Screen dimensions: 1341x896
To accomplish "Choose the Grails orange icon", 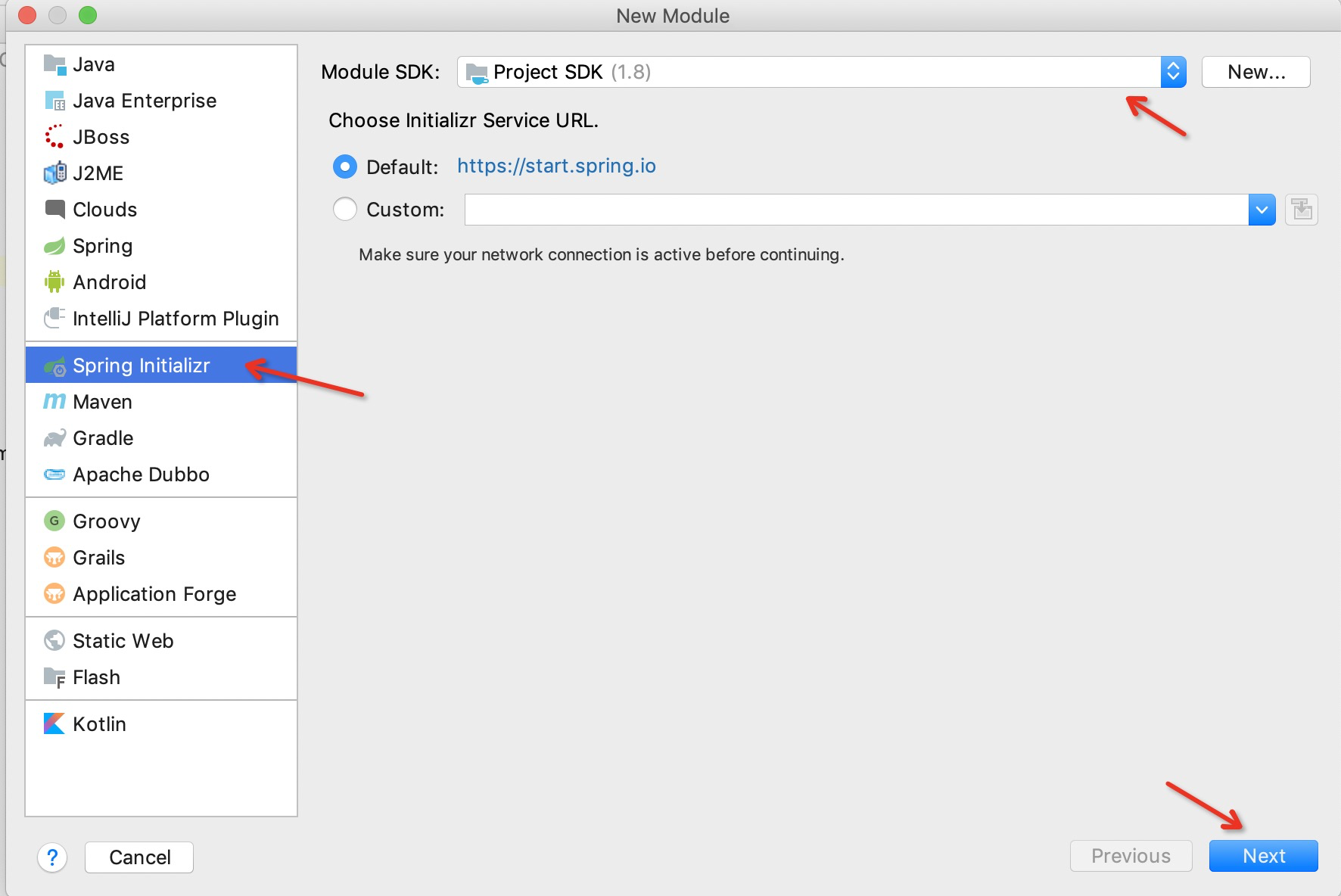I will pos(54,558).
